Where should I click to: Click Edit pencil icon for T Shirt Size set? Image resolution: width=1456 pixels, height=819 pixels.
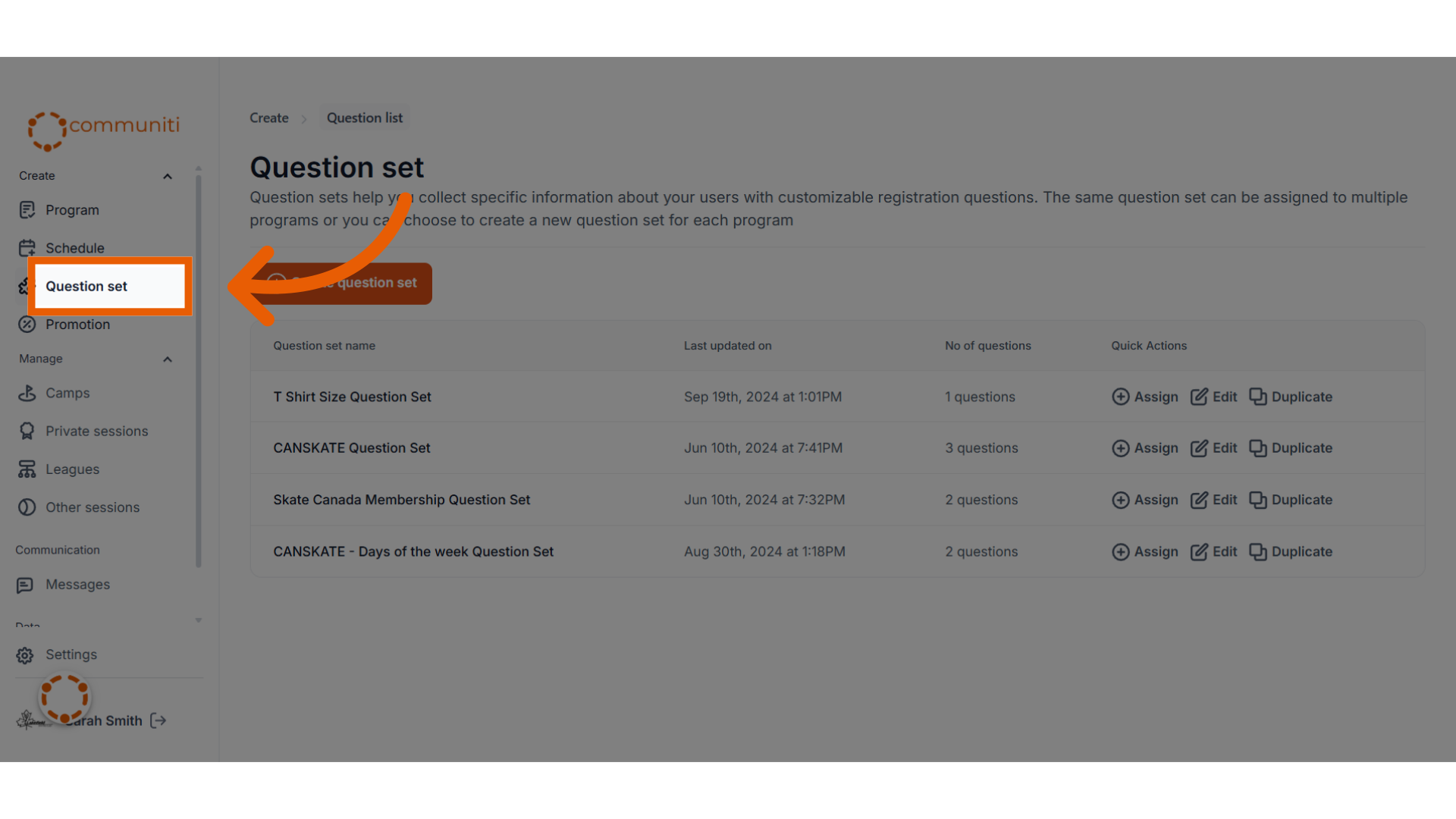point(1199,397)
